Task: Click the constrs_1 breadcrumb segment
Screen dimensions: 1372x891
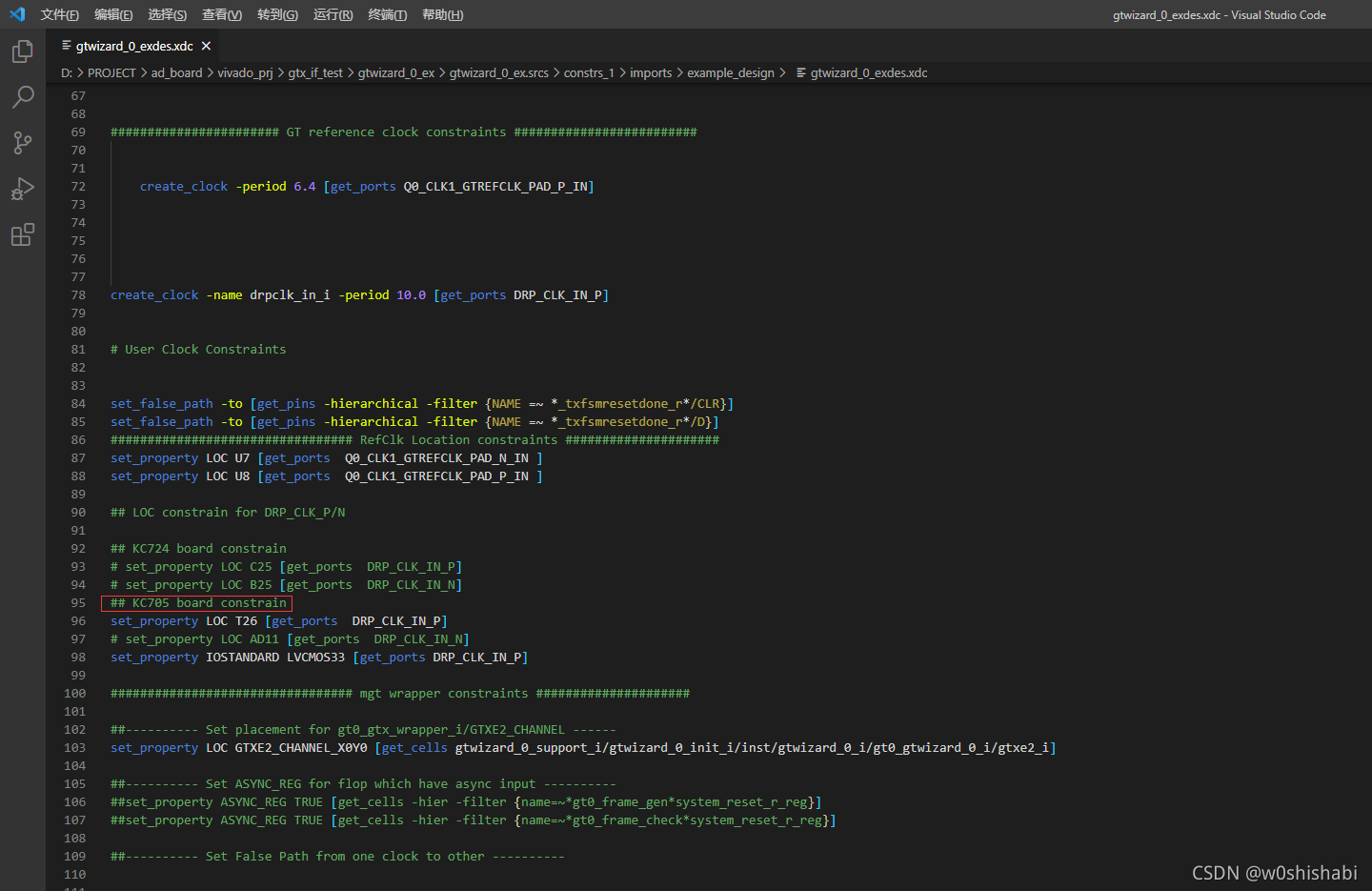Action: (589, 72)
